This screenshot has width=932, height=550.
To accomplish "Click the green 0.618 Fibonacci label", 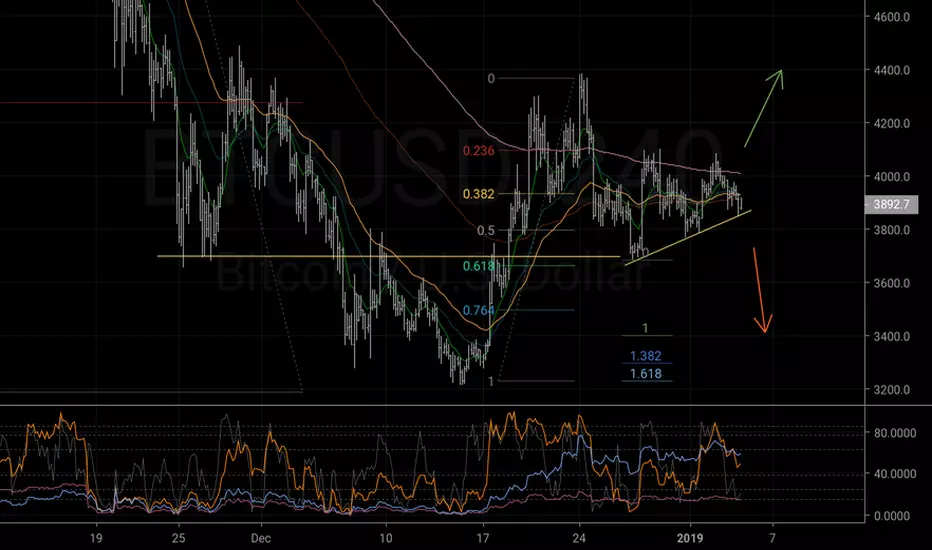I will 478,266.
